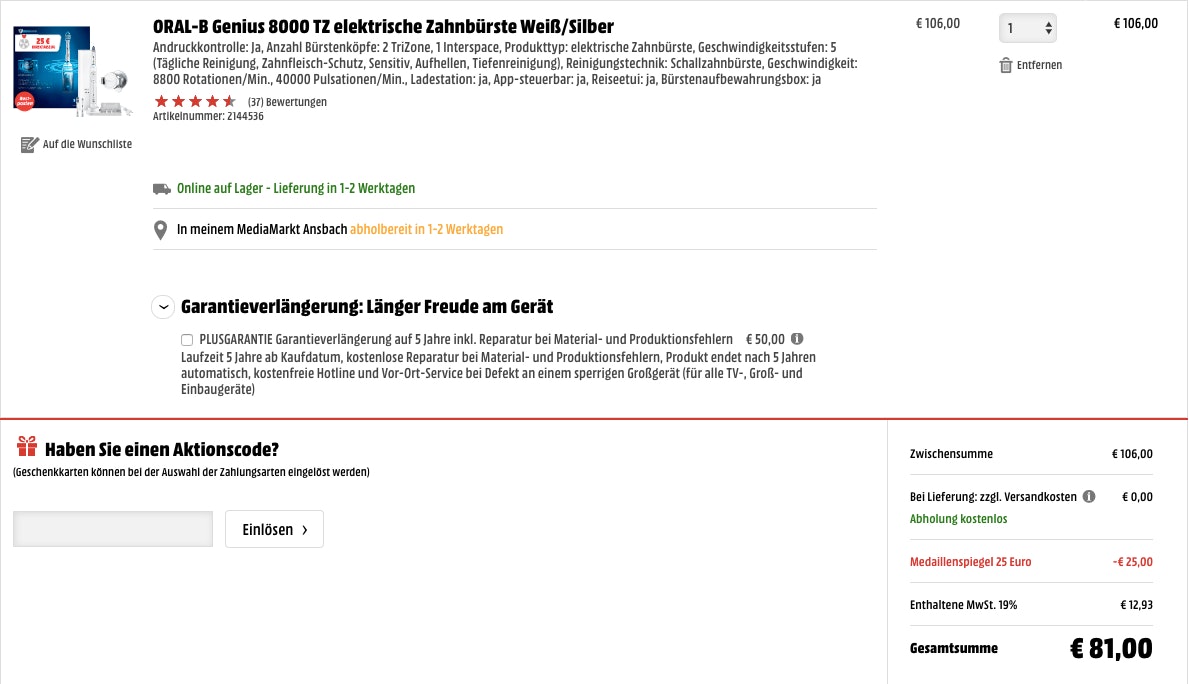Click the toothbrush product thumbnail
The height and width of the screenshot is (684, 1189).
point(72,69)
